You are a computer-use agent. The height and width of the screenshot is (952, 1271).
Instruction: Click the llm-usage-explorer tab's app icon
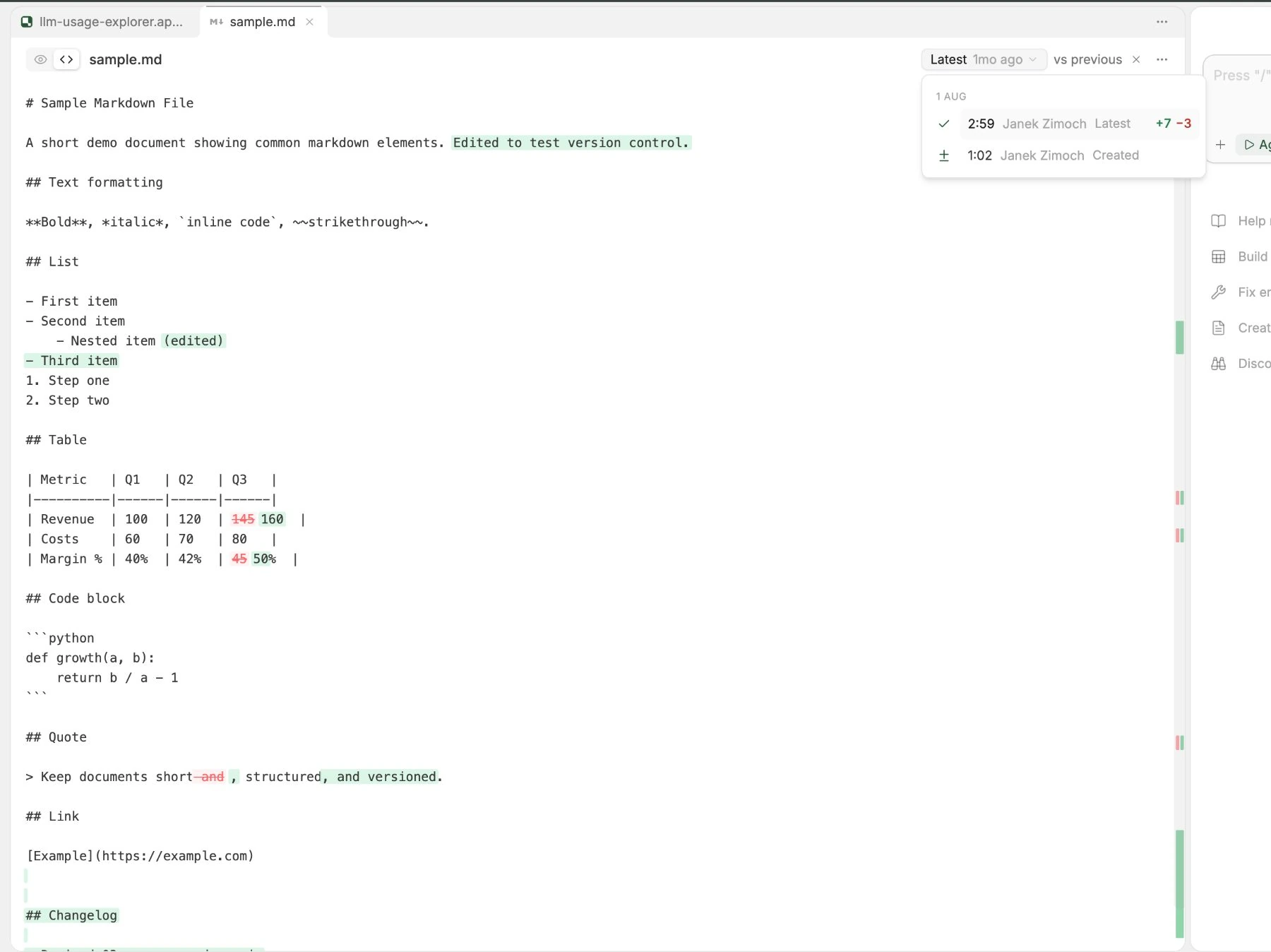coord(27,22)
